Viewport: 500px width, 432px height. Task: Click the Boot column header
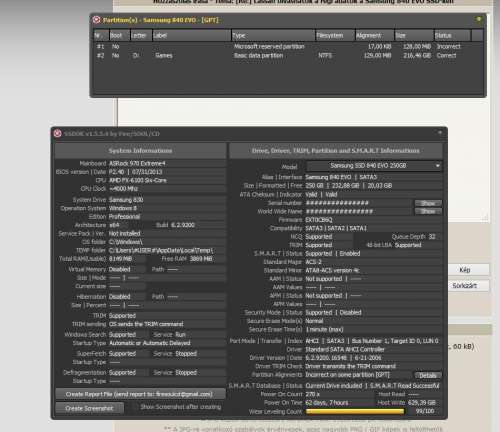pyautogui.click(x=119, y=35)
